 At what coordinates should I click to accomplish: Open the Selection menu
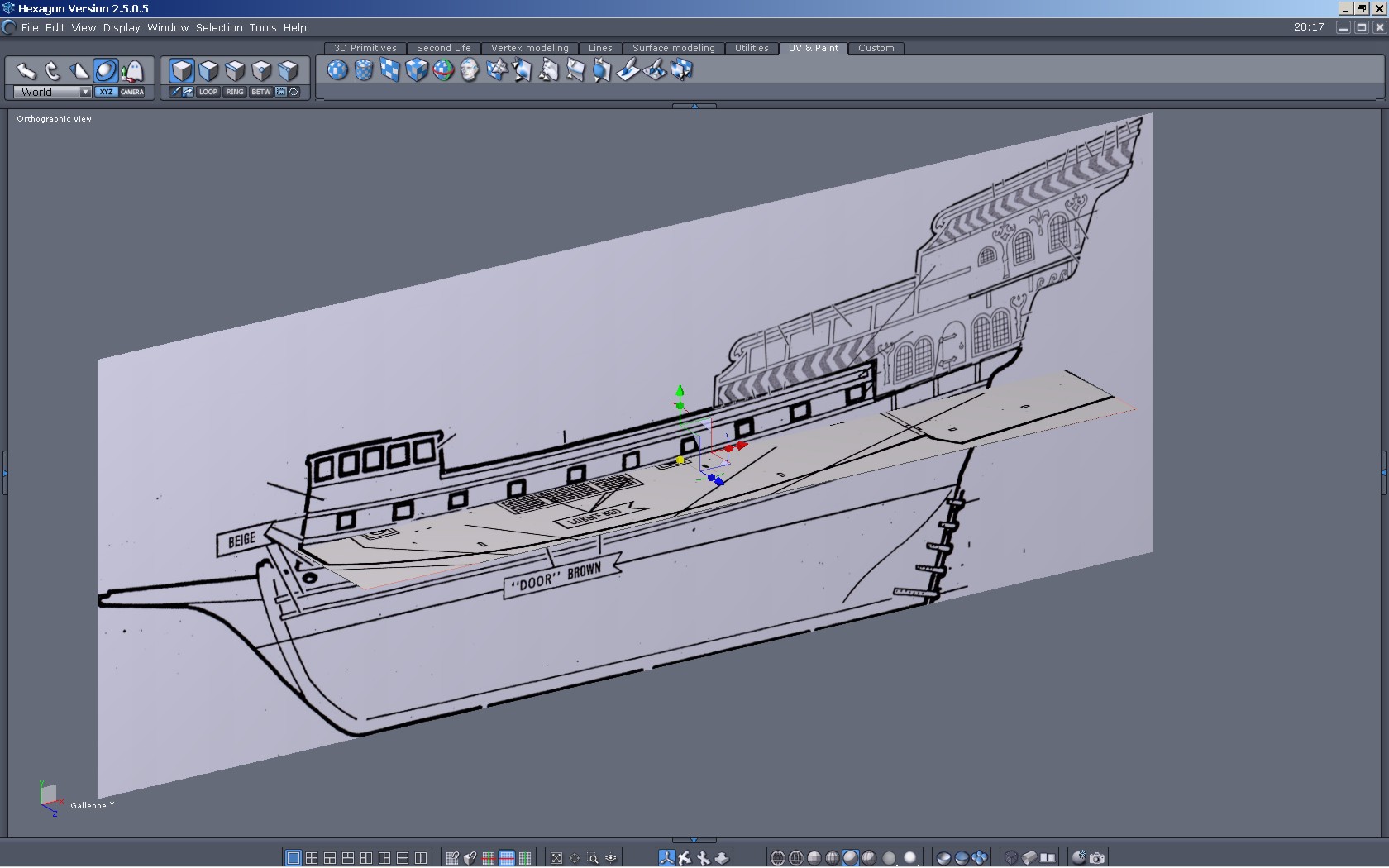(219, 27)
